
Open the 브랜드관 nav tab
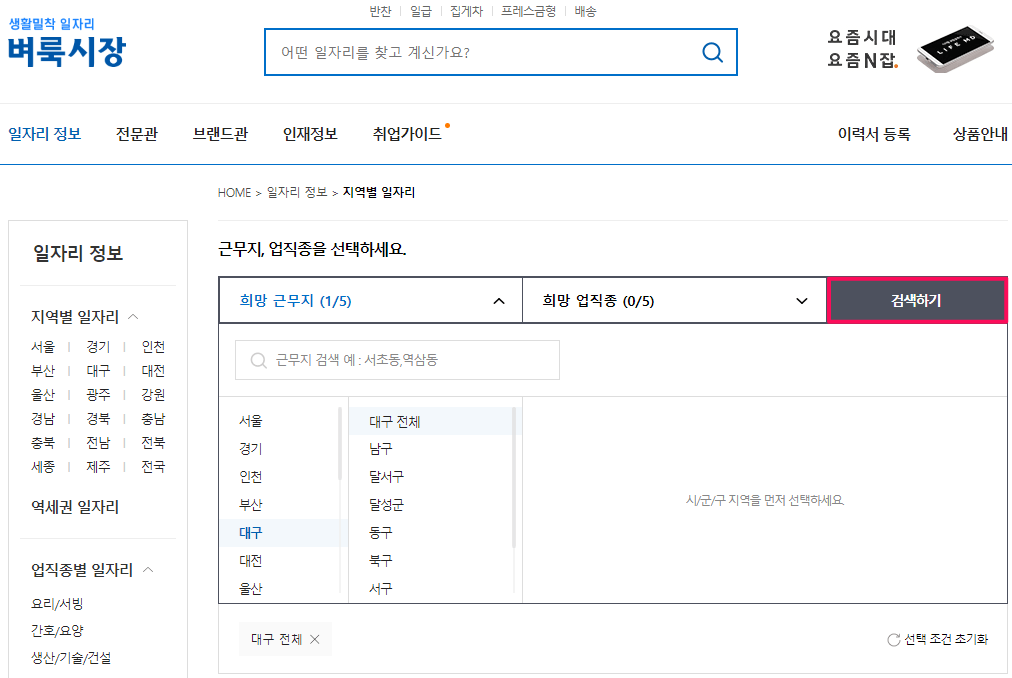[220, 134]
